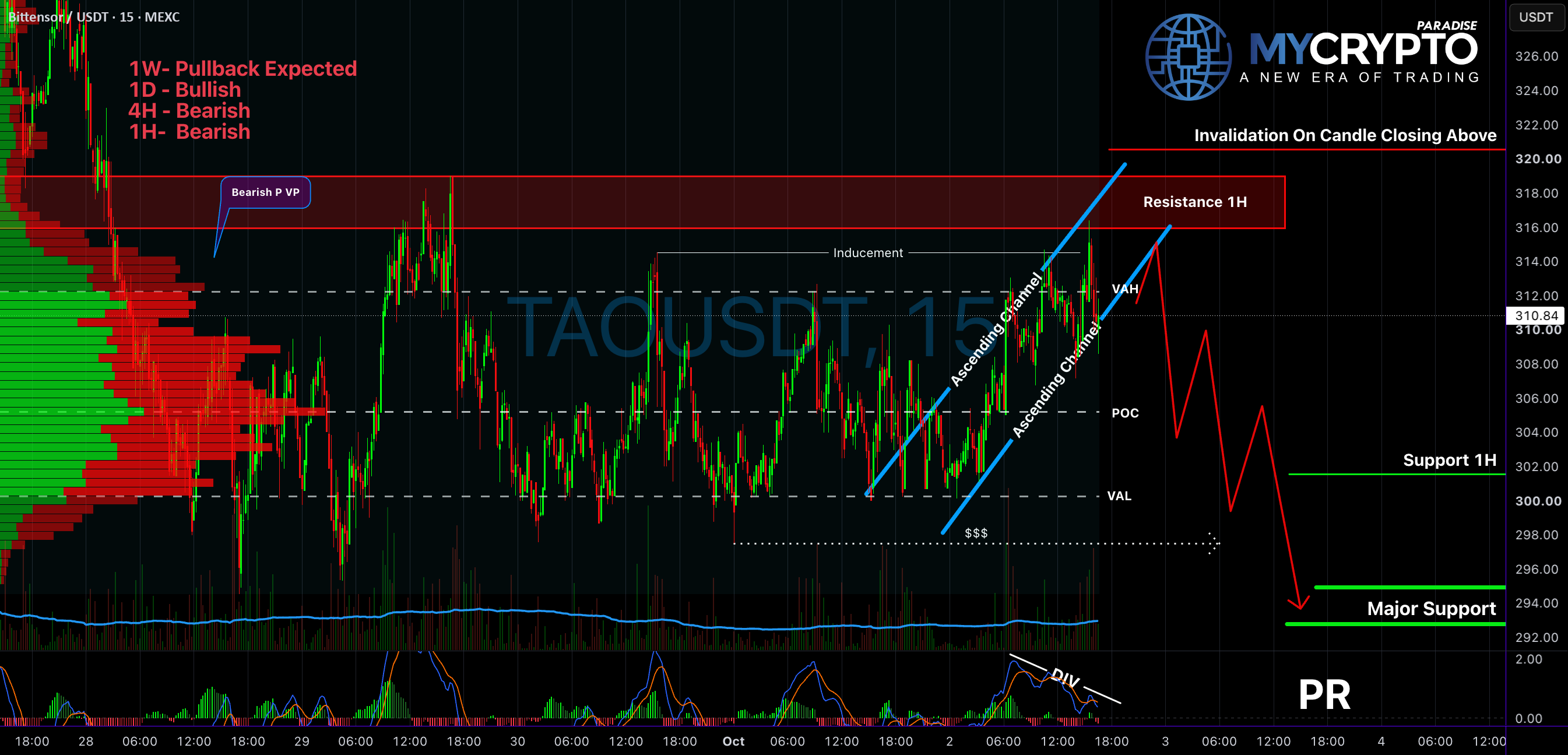Click the $$$ liquidity marker
1568x755 pixels.
tap(976, 533)
